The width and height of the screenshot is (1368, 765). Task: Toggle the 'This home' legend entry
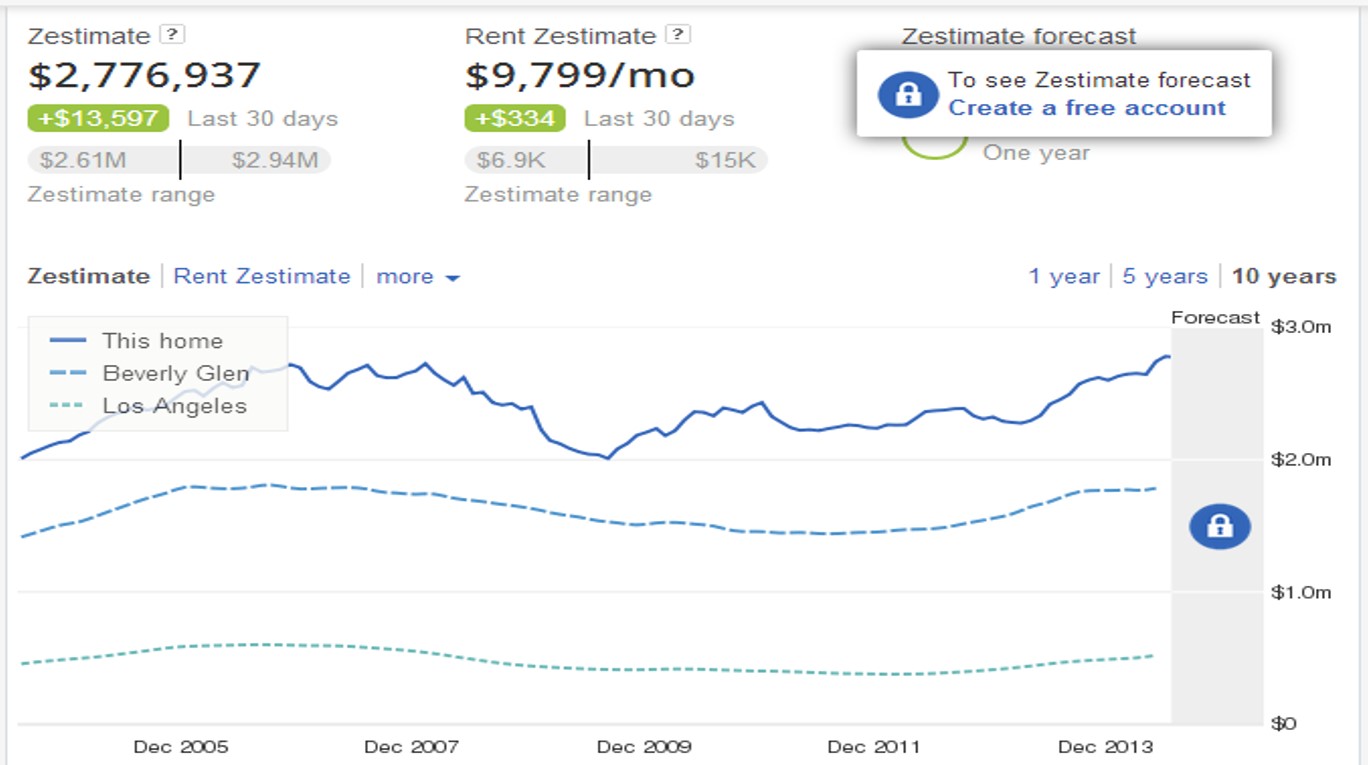(161, 341)
